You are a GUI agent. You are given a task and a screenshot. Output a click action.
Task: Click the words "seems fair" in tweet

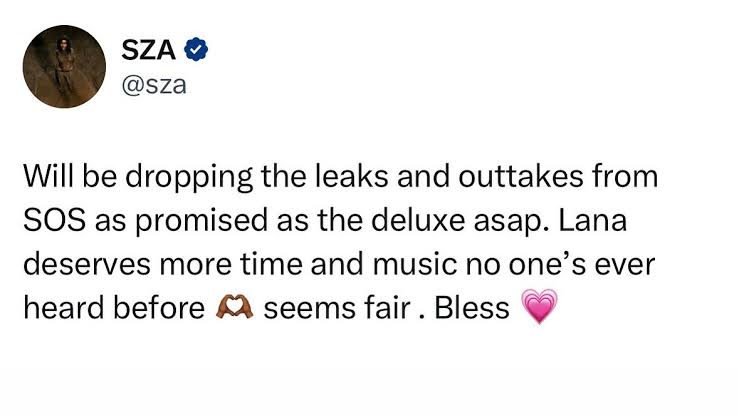[x=337, y=308]
